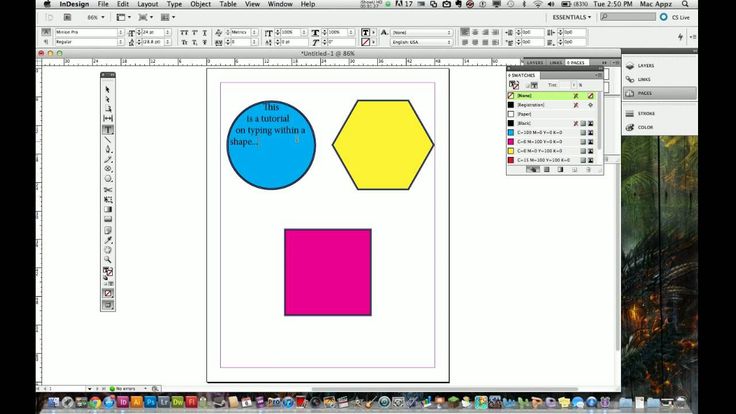Select the Selection arrow tool
Screen dimensions: 736x414
click(x=108, y=90)
